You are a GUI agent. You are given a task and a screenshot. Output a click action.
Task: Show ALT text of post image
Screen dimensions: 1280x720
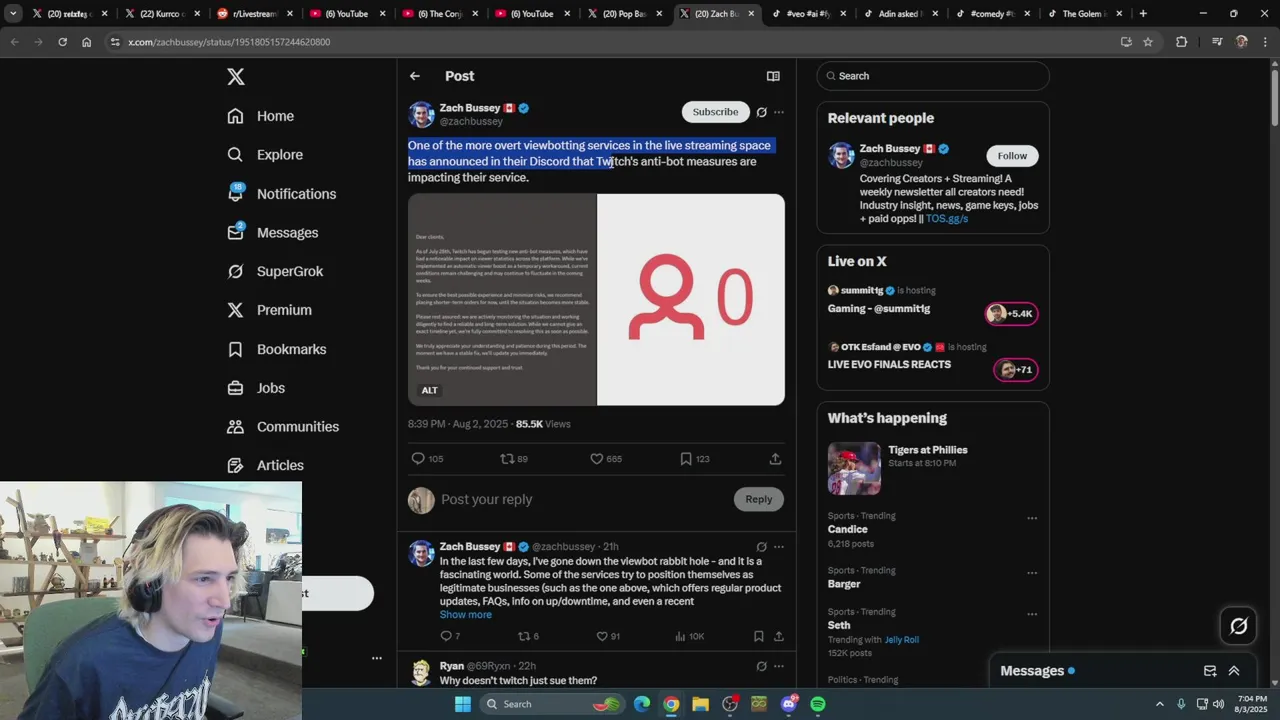point(429,390)
